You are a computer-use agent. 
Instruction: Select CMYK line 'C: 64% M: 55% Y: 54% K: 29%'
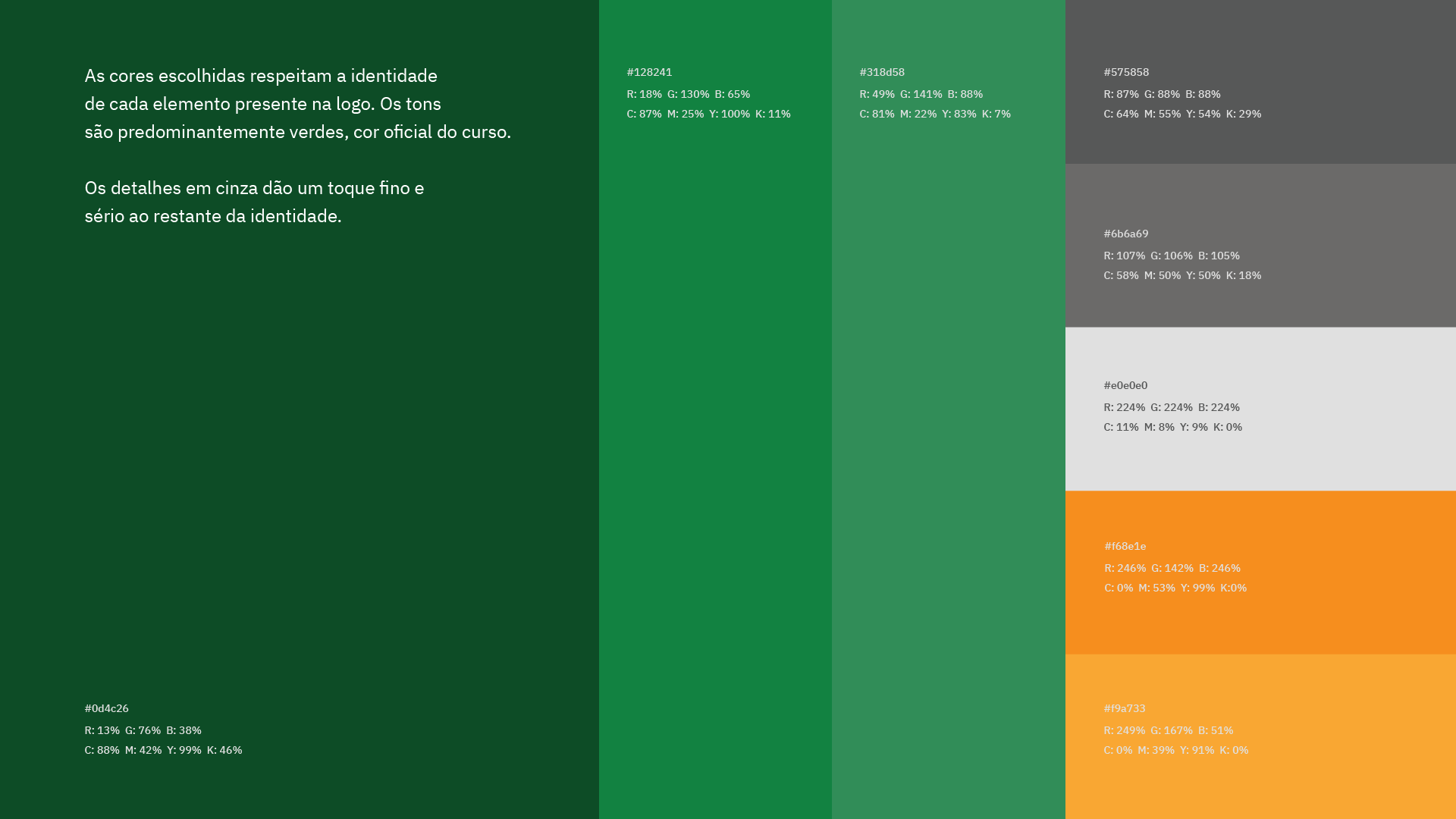pyautogui.click(x=1183, y=114)
